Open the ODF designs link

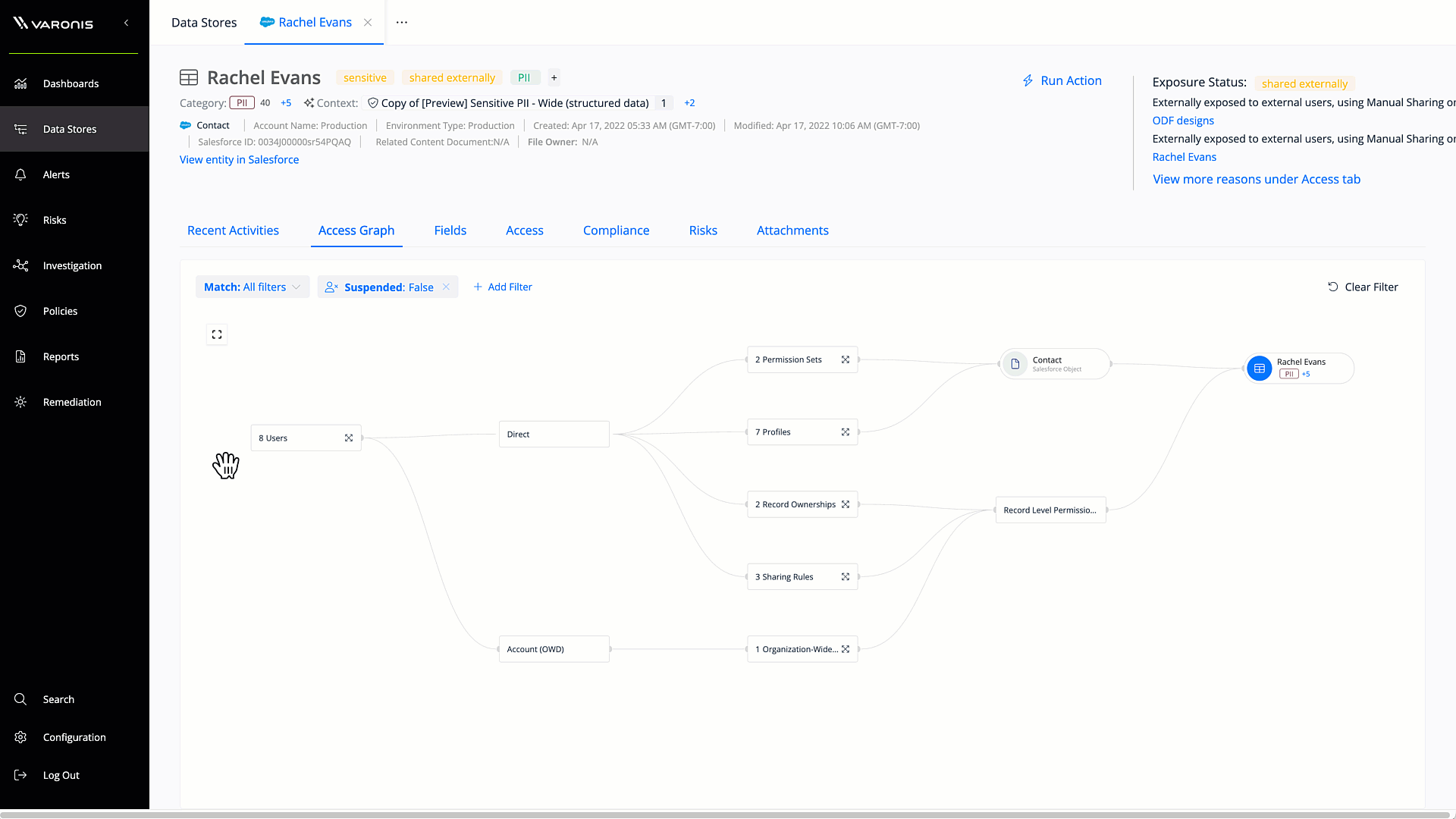click(1183, 121)
